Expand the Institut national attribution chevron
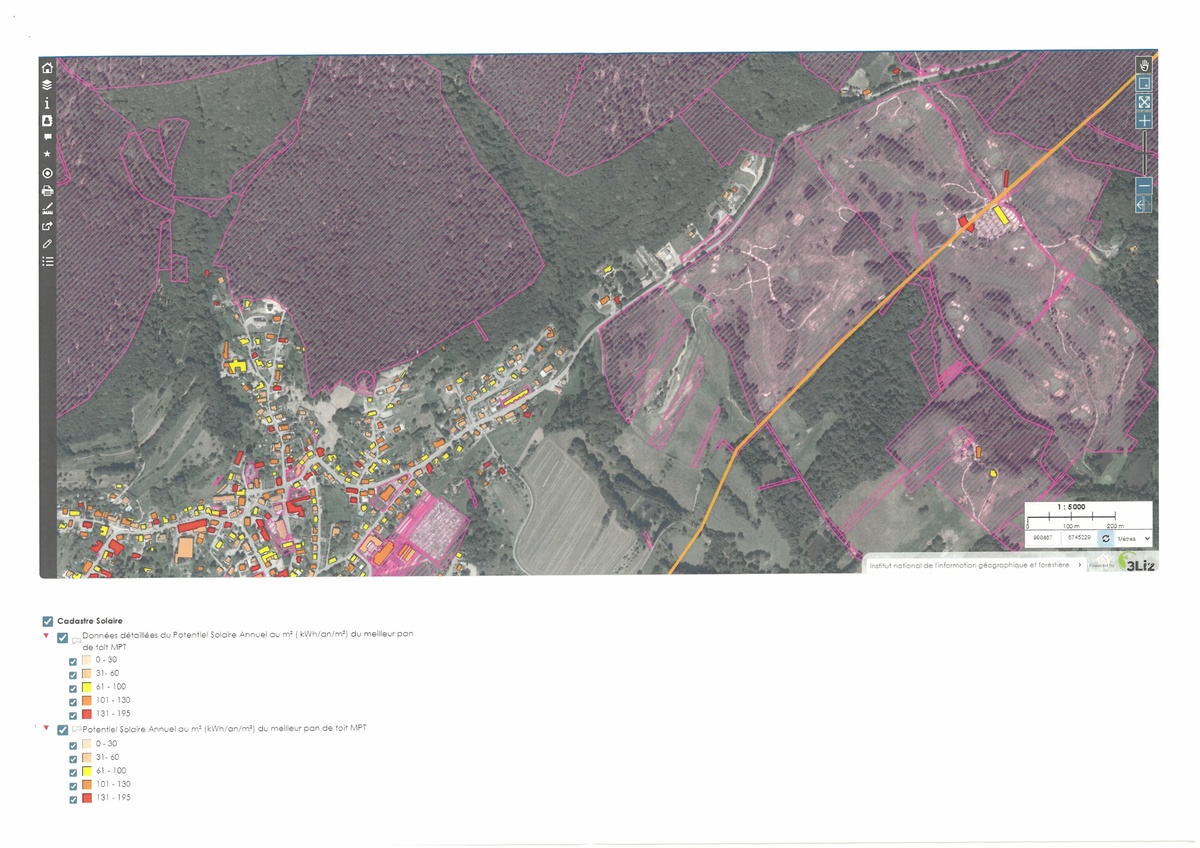 coord(1079,565)
